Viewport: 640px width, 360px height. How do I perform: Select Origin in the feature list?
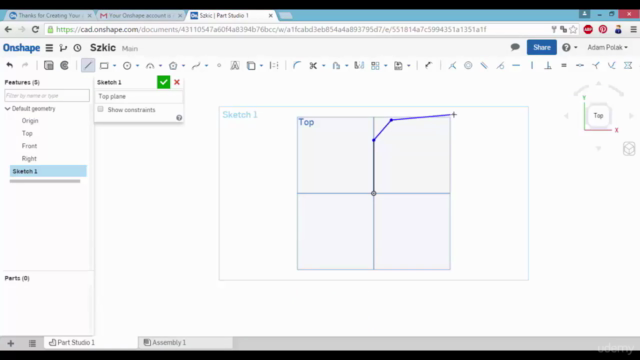pos(30,121)
